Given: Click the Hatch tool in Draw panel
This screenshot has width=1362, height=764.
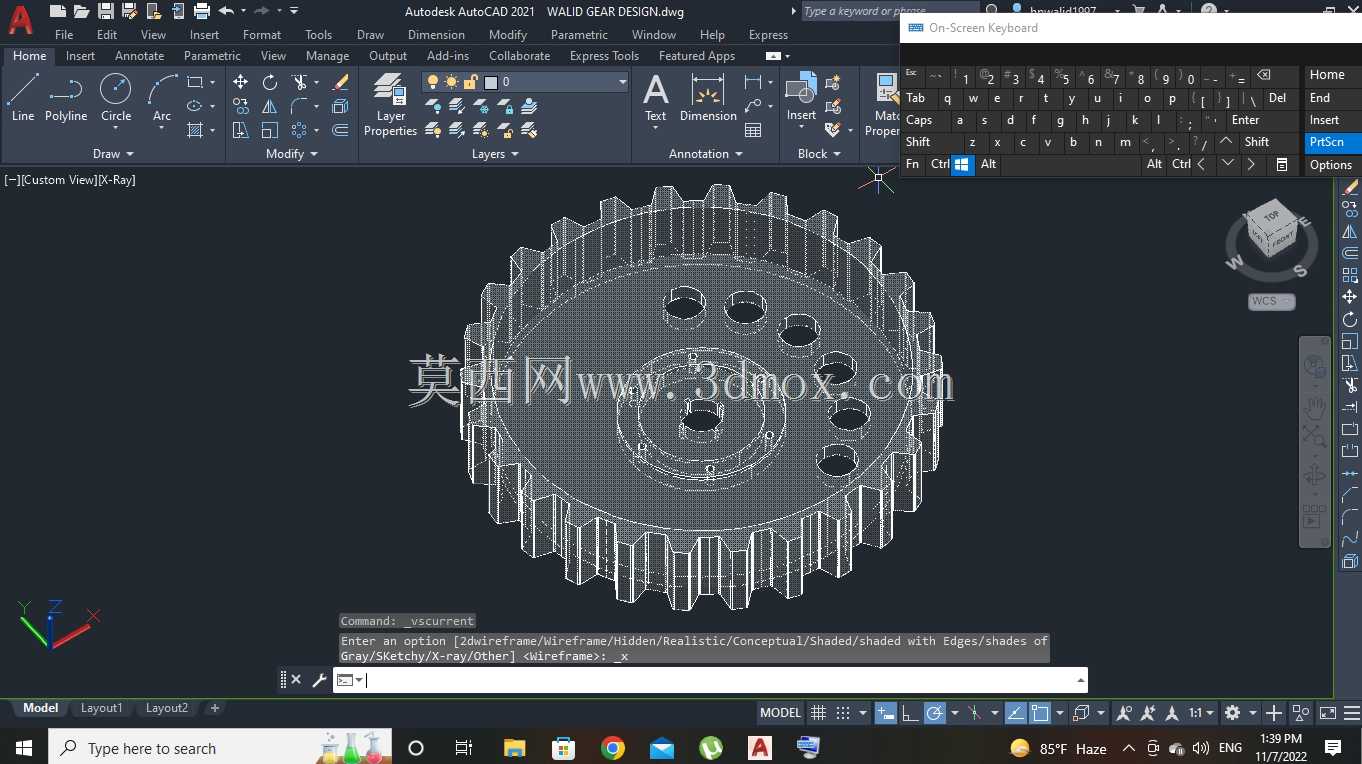Looking at the screenshot, I should click(195, 130).
